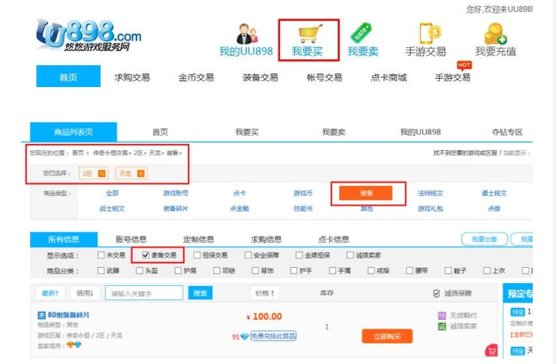This screenshot has height=364, width=556.
Task: Select 游戏账号 product type
Action: pyautogui.click(x=176, y=193)
